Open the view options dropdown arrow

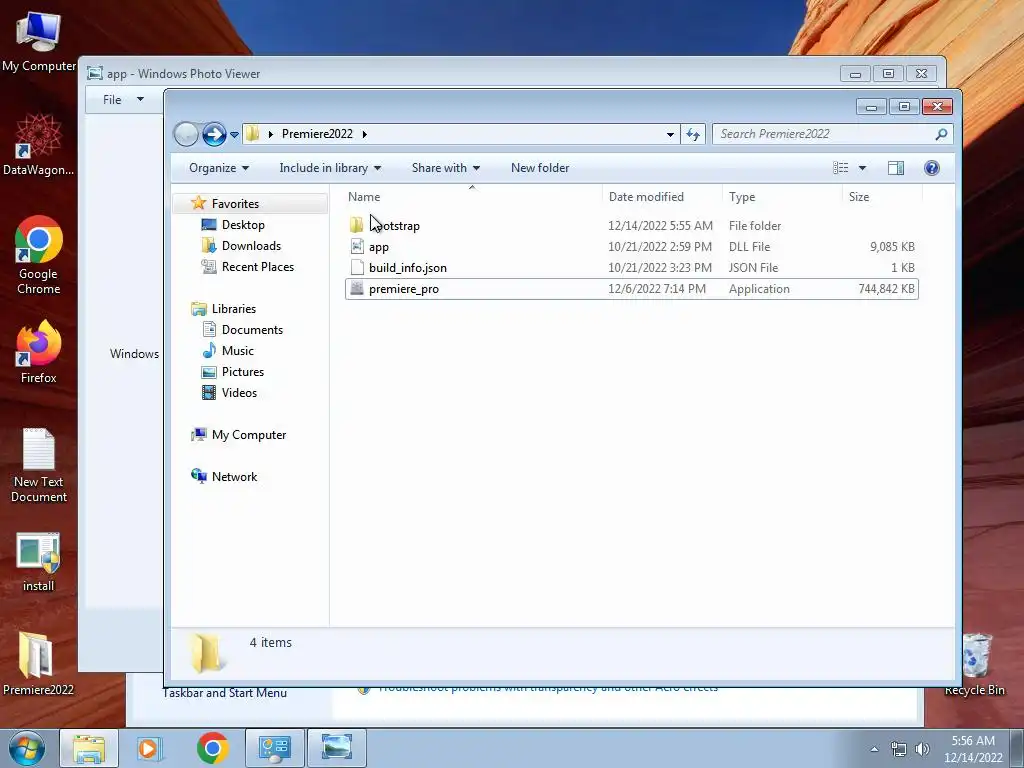coord(862,168)
